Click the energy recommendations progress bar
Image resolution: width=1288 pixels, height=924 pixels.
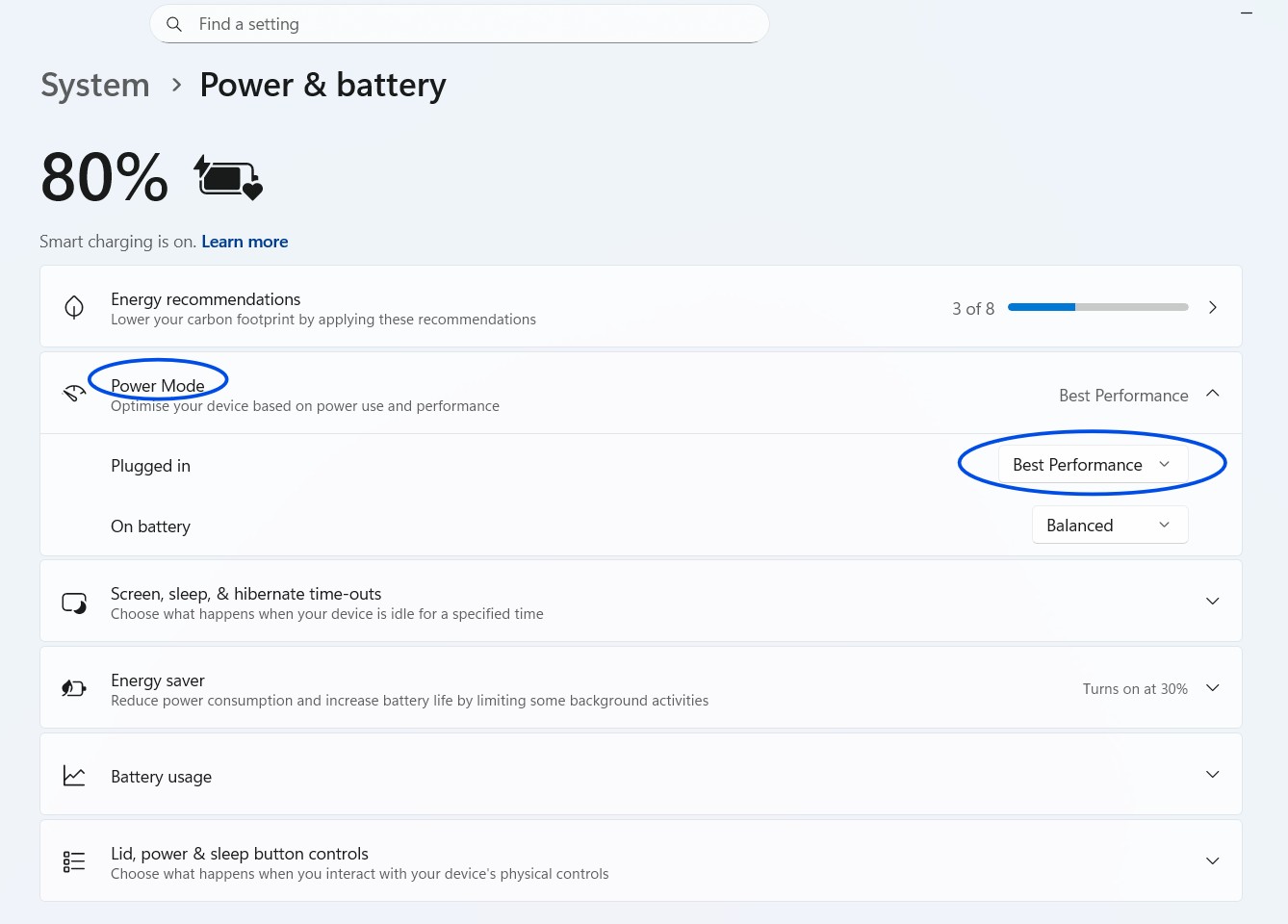[x=1097, y=307]
